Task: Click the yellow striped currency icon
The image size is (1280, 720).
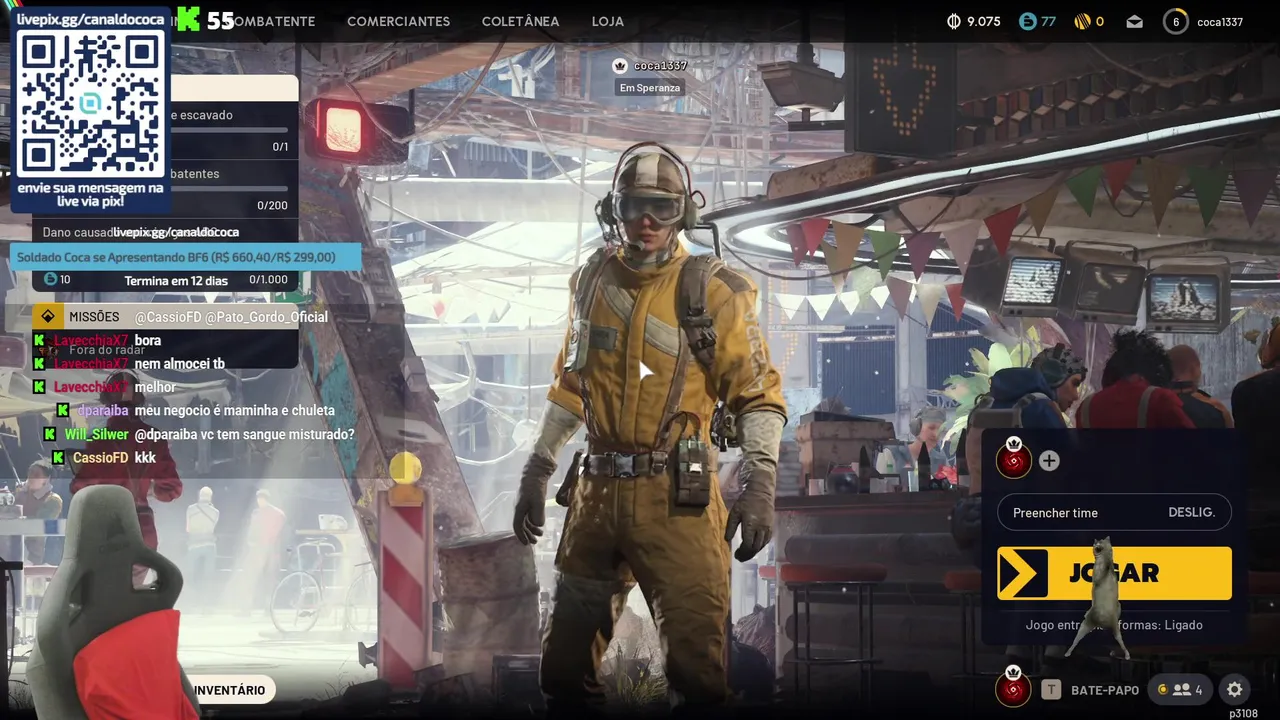Action: pyautogui.click(x=1082, y=21)
